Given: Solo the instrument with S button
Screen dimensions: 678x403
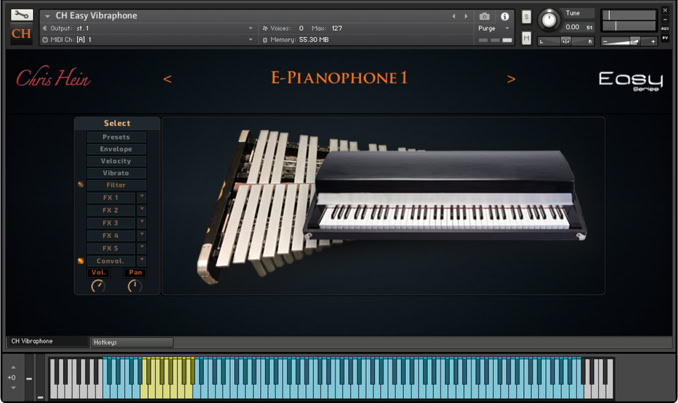Looking at the screenshot, I should tap(526, 17).
